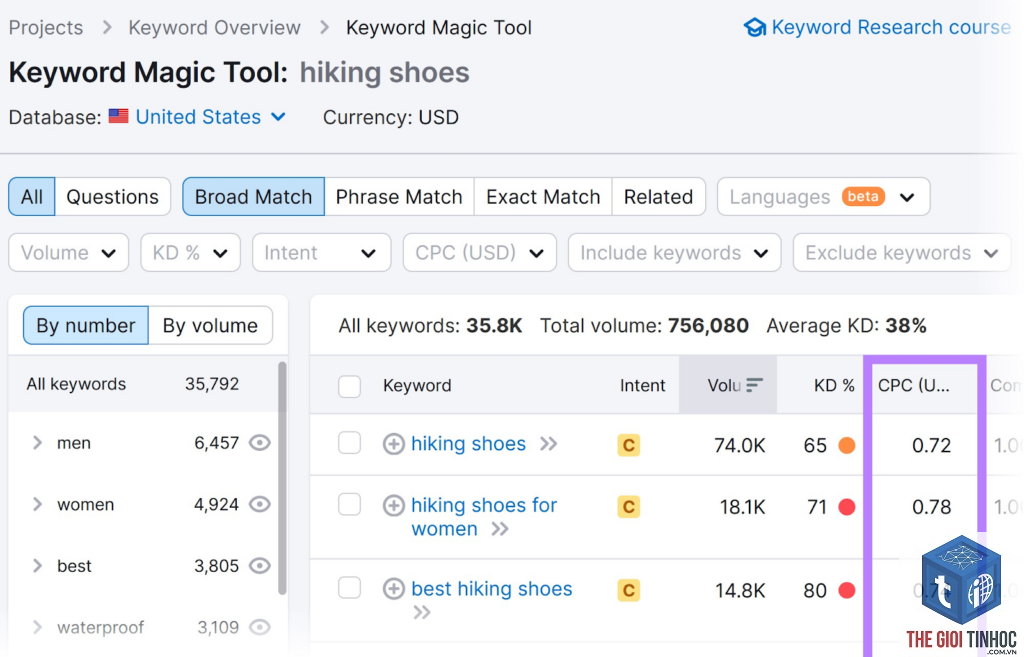1024x657 pixels.
Task: Tick the select-all keywords header checkbox
Action: (x=349, y=386)
